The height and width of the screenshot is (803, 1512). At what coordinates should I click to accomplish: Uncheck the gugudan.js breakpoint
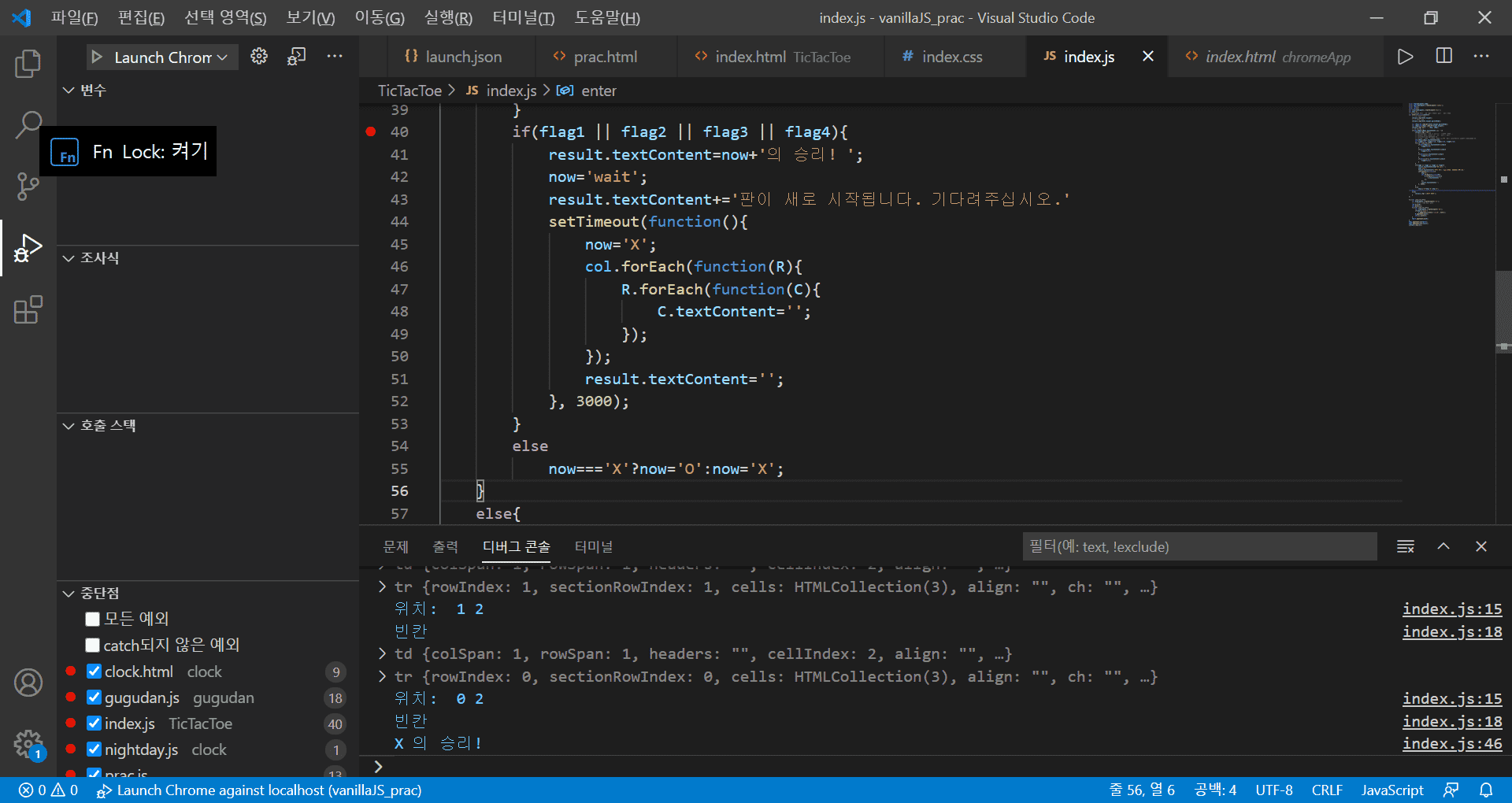(94, 698)
